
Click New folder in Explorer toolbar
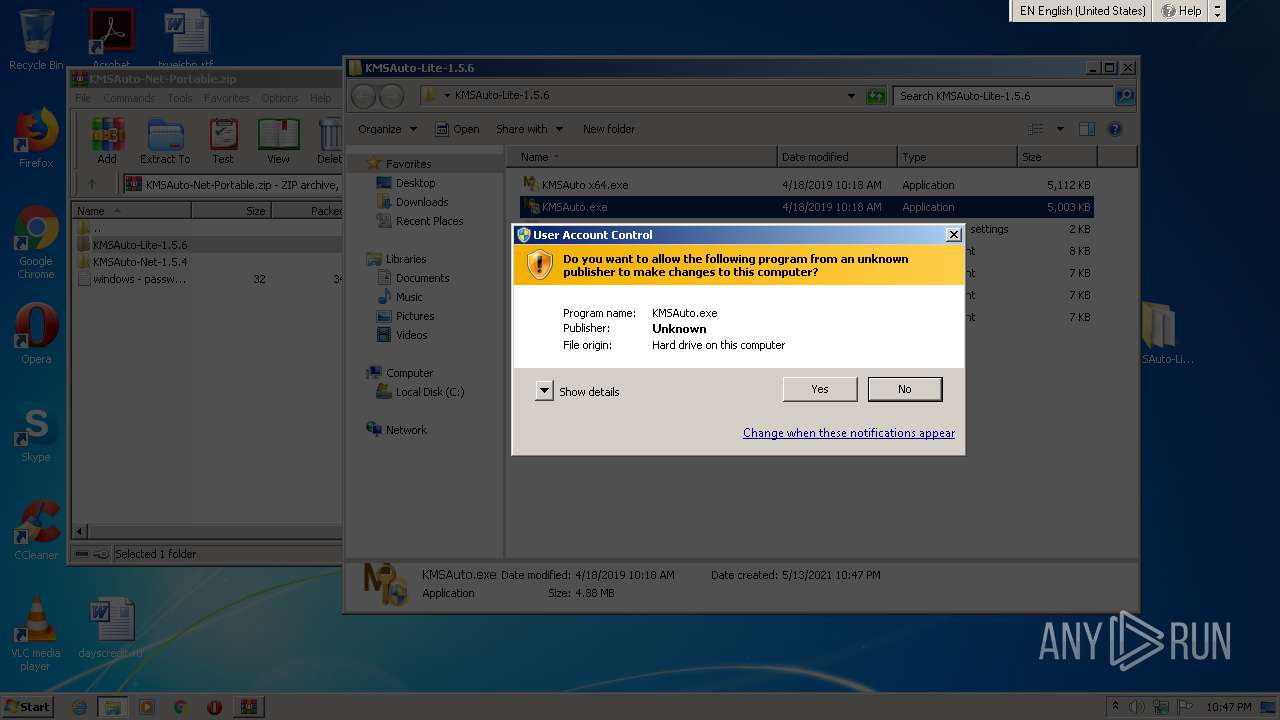click(609, 129)
